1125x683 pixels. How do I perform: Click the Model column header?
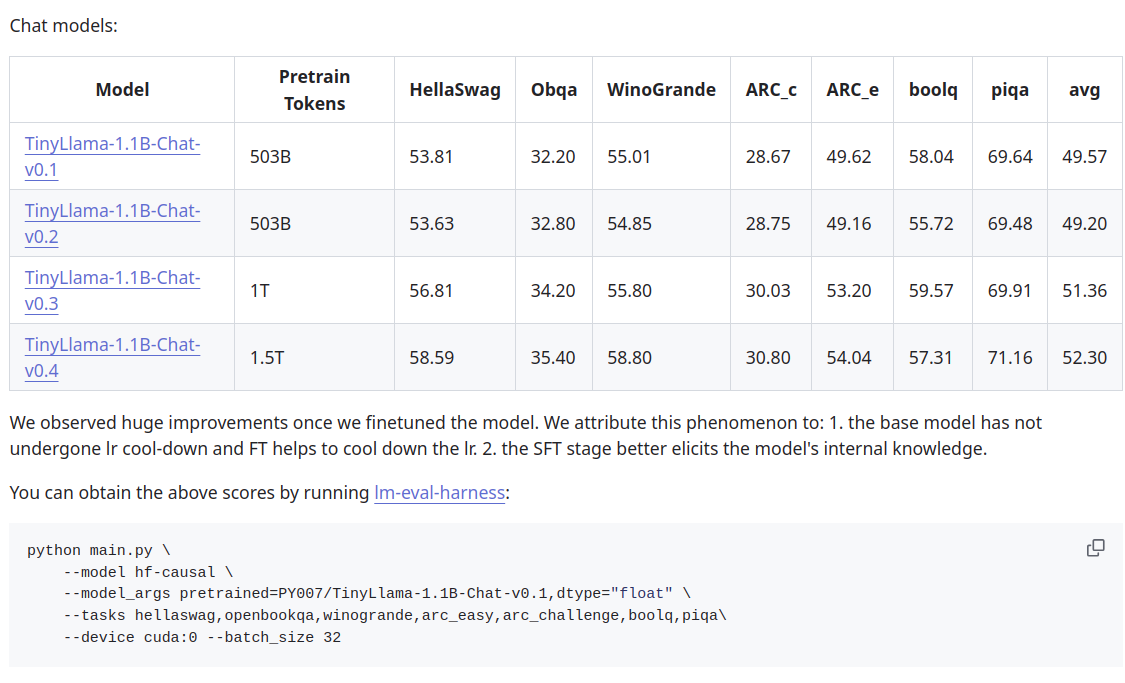(x=122, y=90)
